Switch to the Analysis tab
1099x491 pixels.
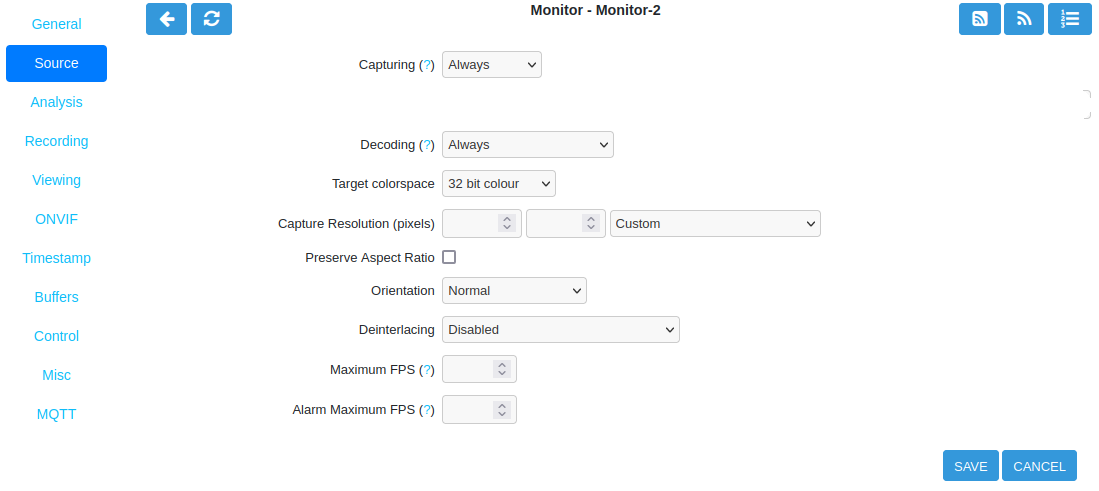click(x=57, y=102)
